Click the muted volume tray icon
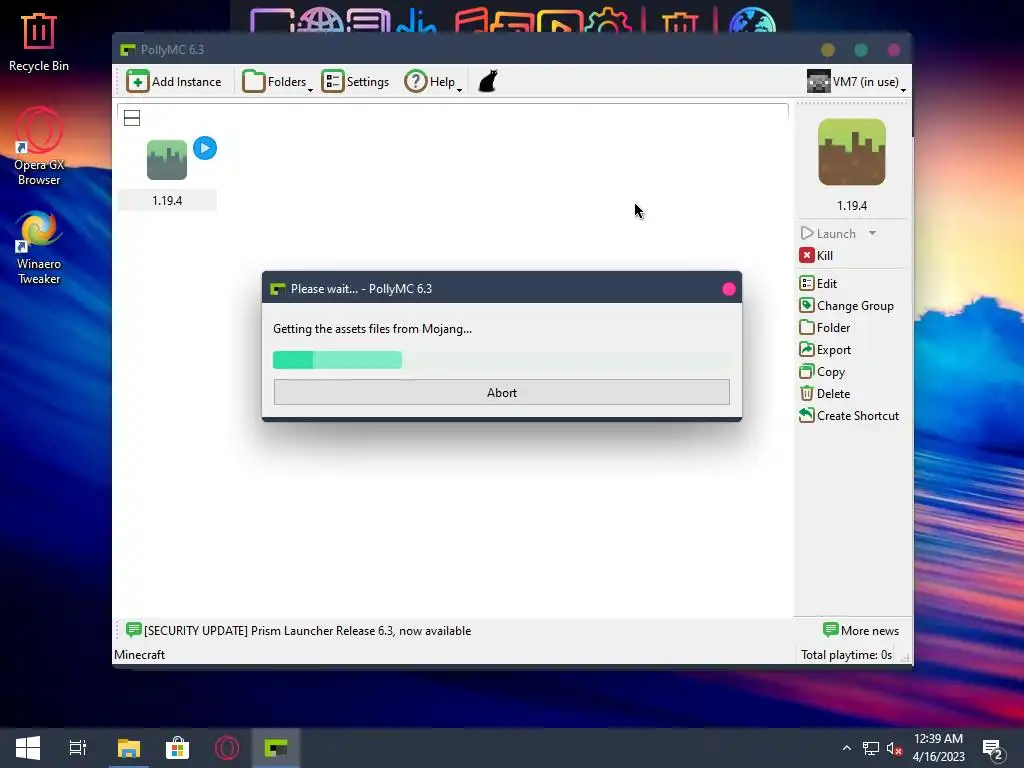Screen dimensions: 1024x768 click(894, 748)
